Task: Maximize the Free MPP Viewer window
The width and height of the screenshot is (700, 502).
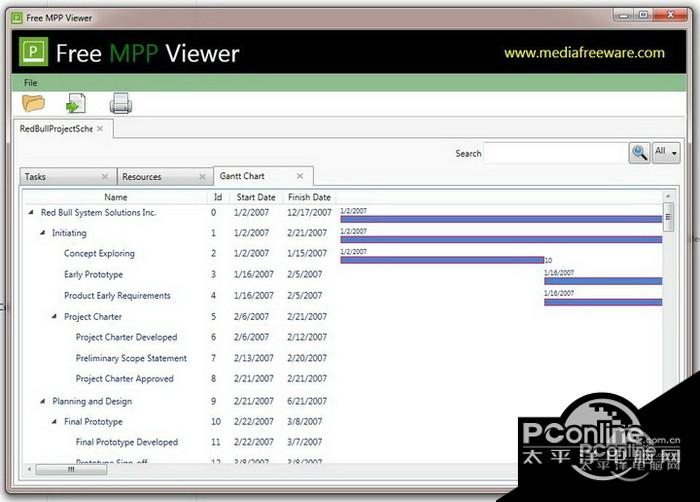Action: pos(643,15)
